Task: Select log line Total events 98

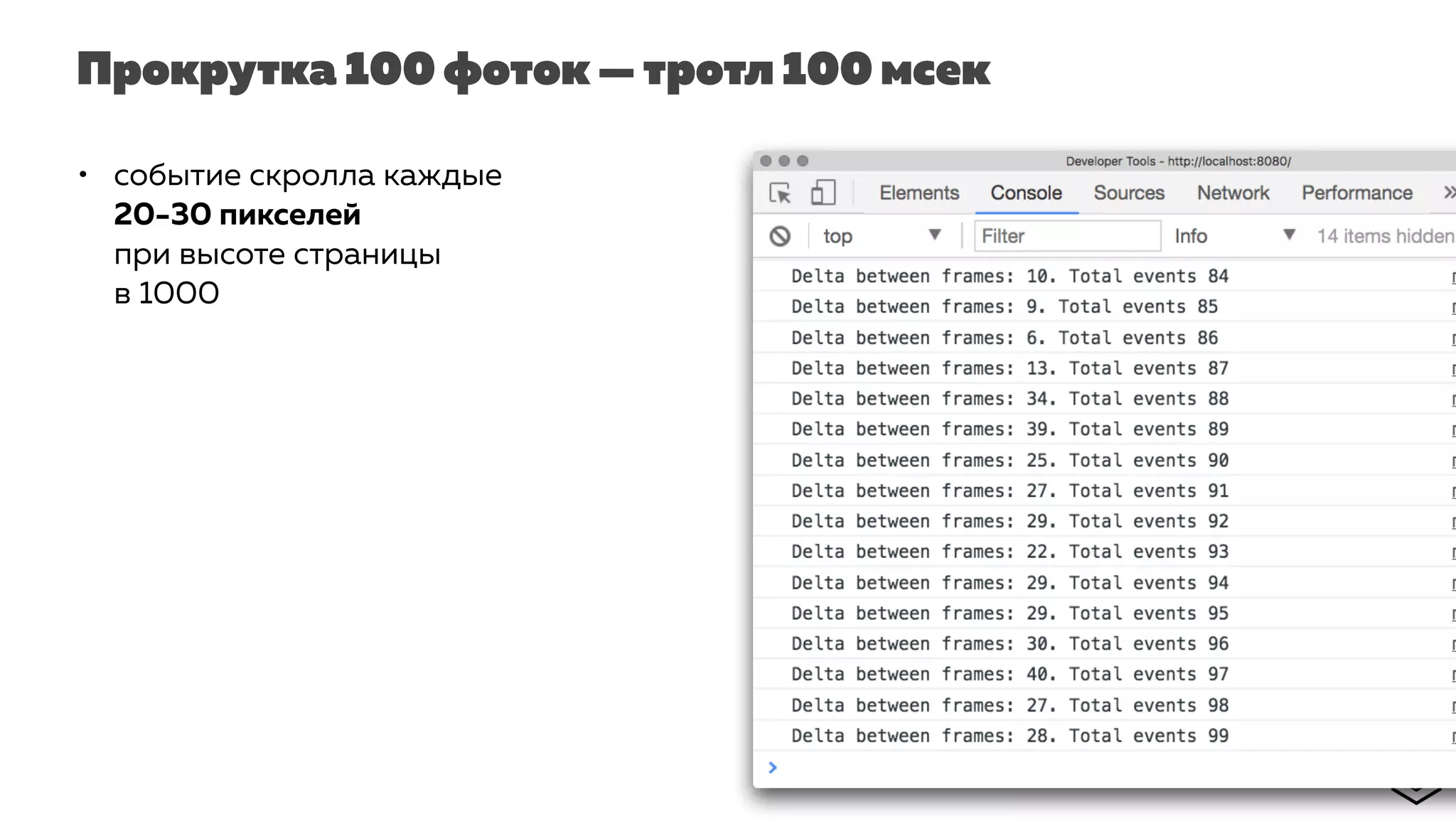Action: 1103,705
